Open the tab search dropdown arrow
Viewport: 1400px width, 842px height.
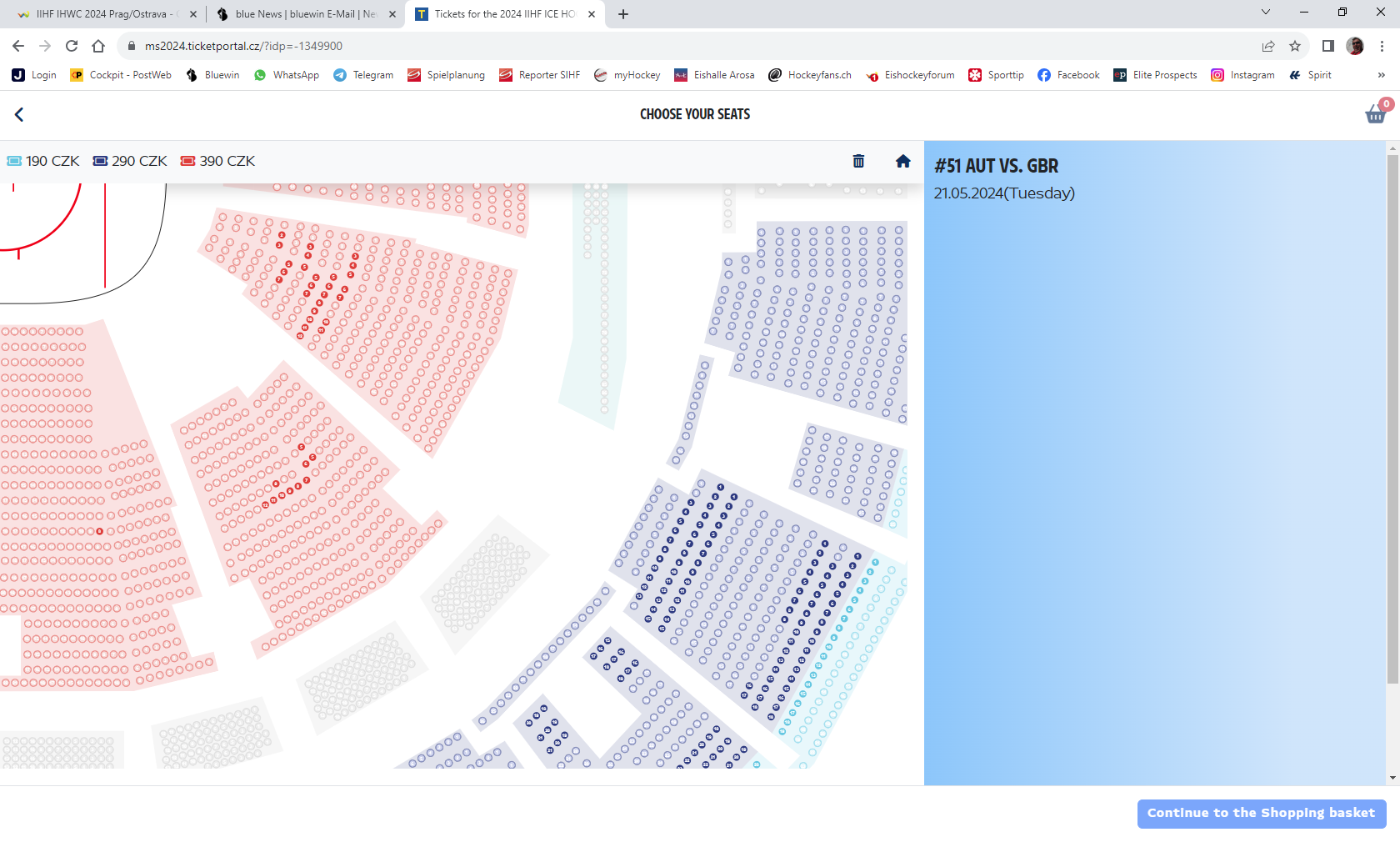click(x=1265, y=13)
